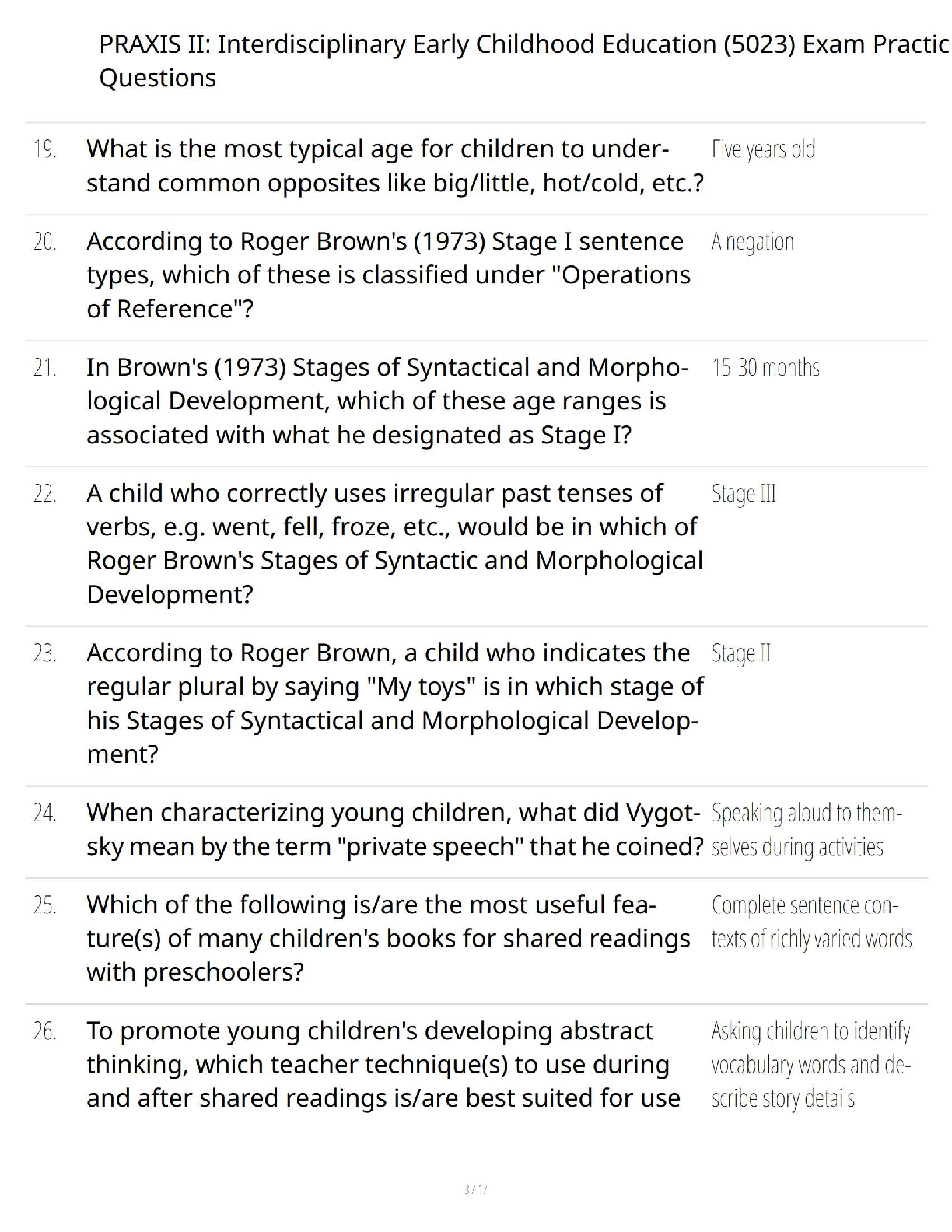
Task: Select question 26 about abstract thinking techniques
Action: [x=383, y=1064]
